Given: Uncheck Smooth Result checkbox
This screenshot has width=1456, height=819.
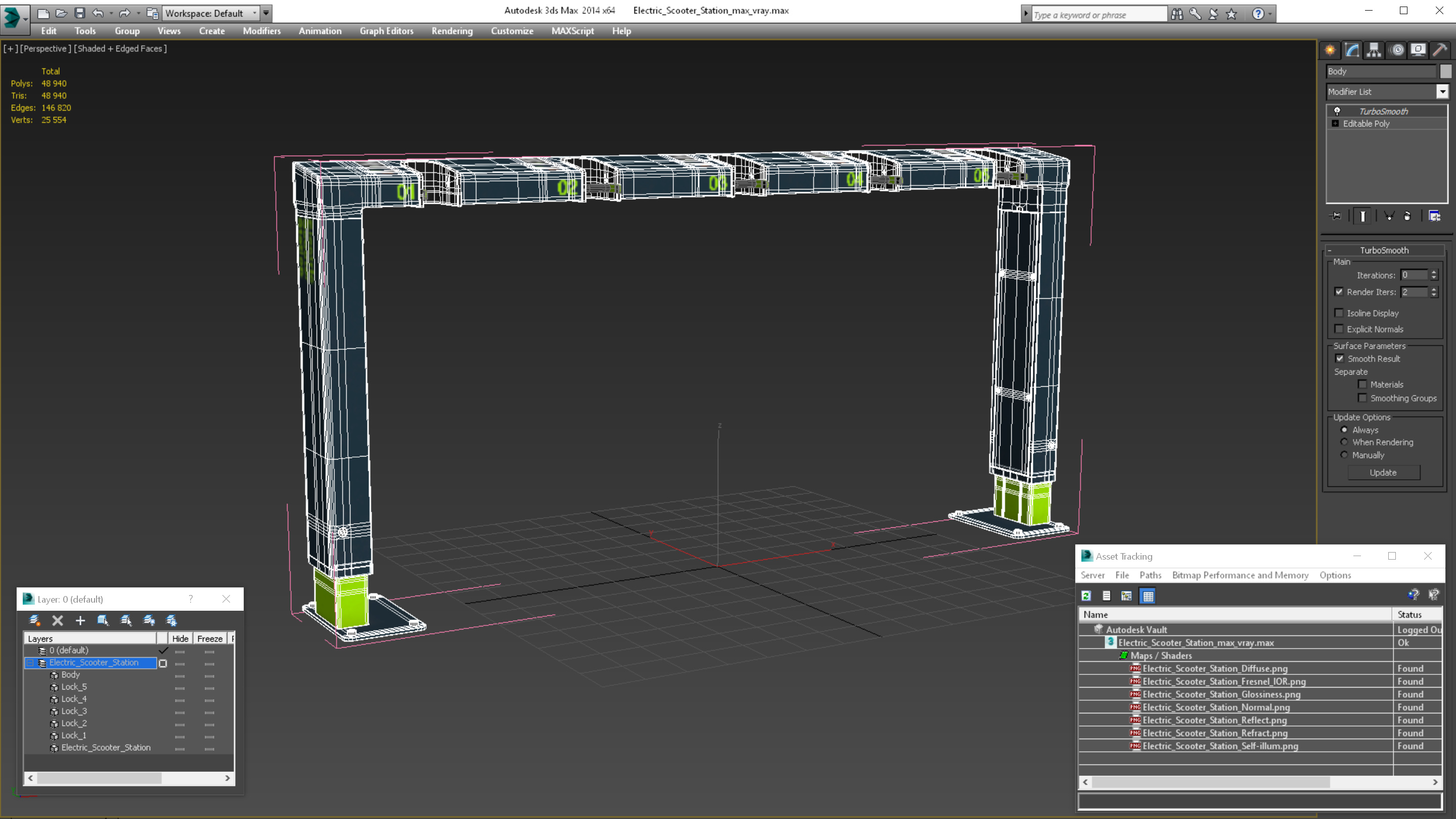Looking at the screenshot, I should point(1340,358).
